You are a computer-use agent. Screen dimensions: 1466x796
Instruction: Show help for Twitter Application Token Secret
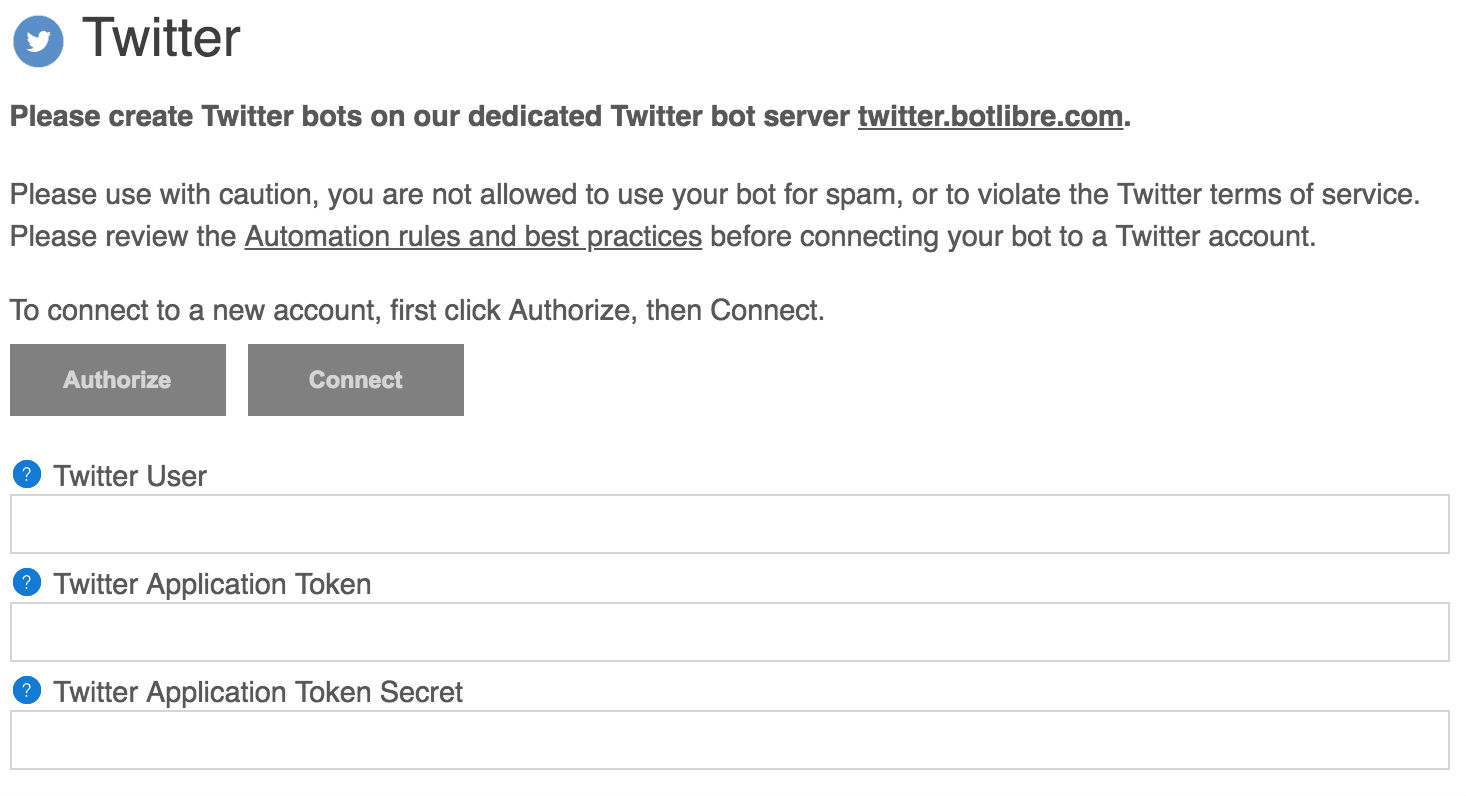27,691
